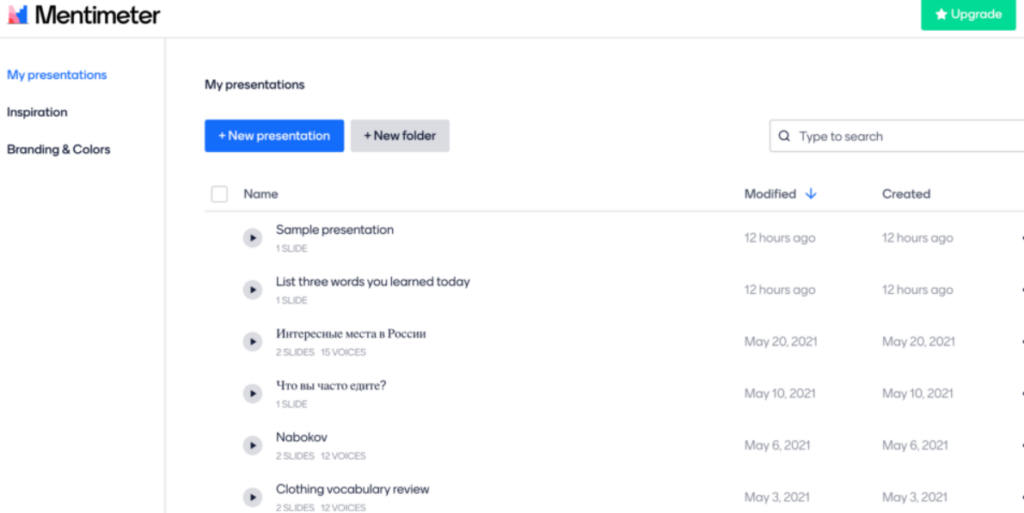
Task: Open List three words you learned today
Action: tap(373, 282)
